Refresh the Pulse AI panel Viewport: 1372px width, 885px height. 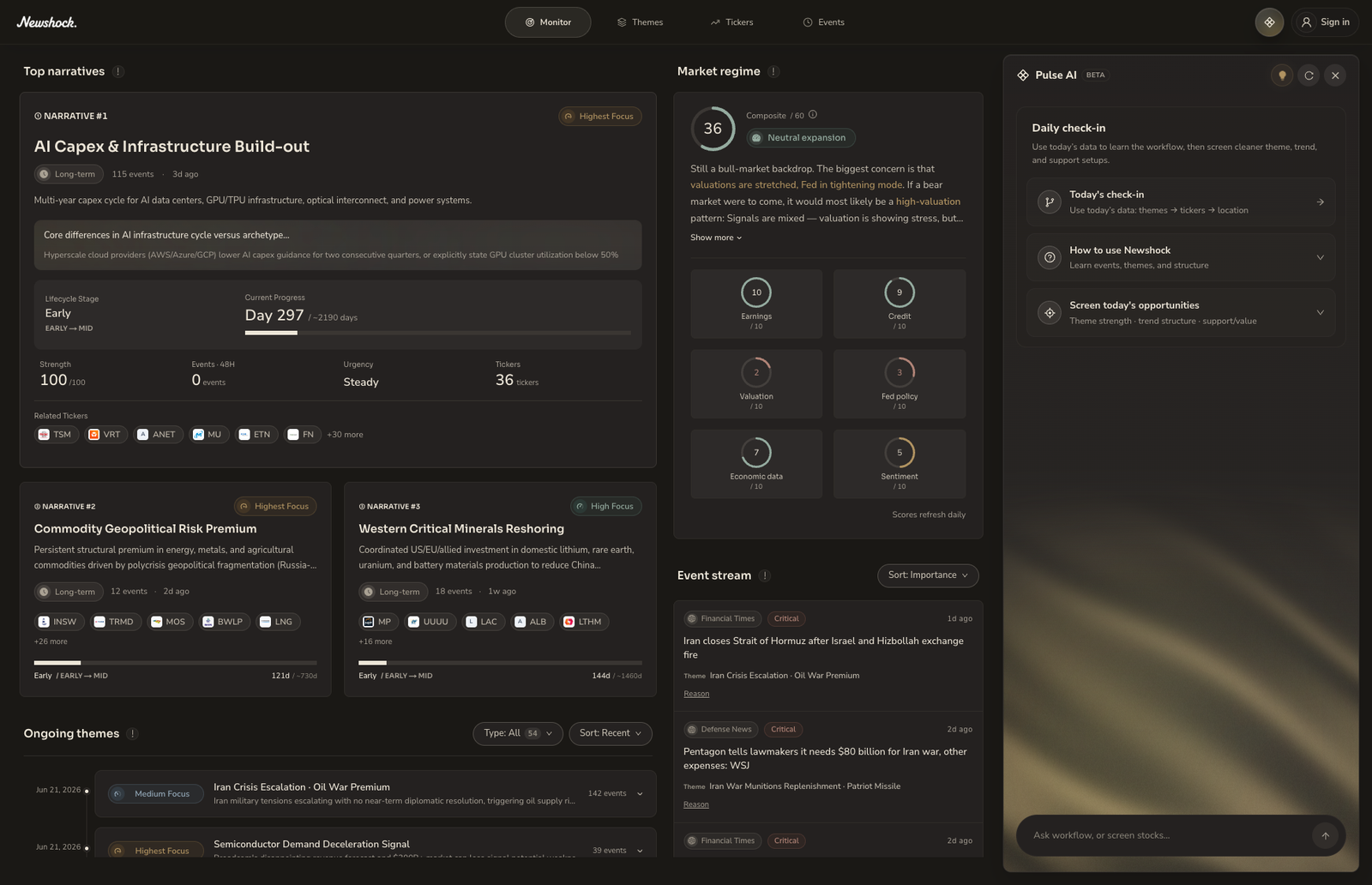tap(1309, 75)
